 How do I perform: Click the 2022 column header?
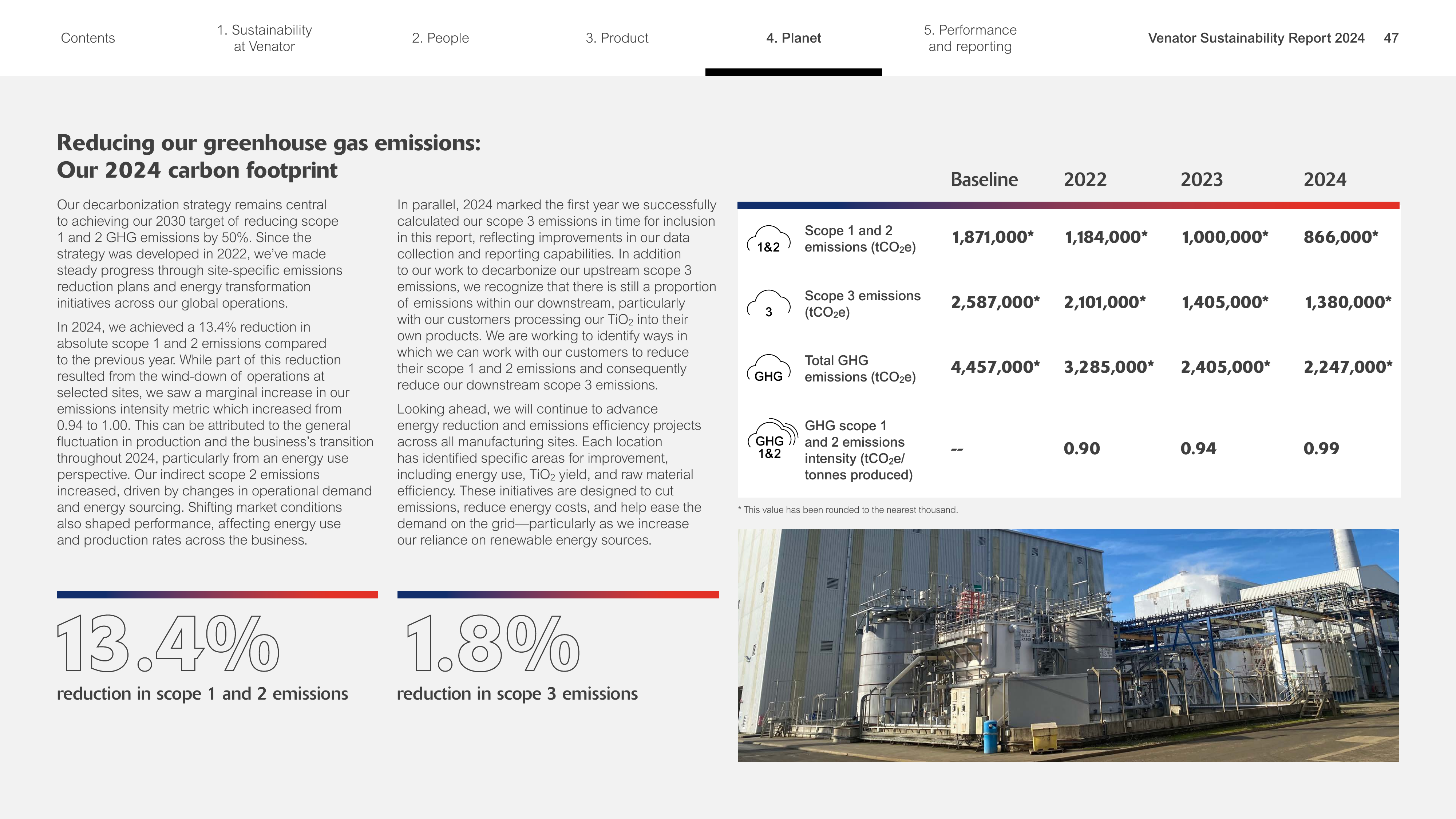(x=1085, y=179)
